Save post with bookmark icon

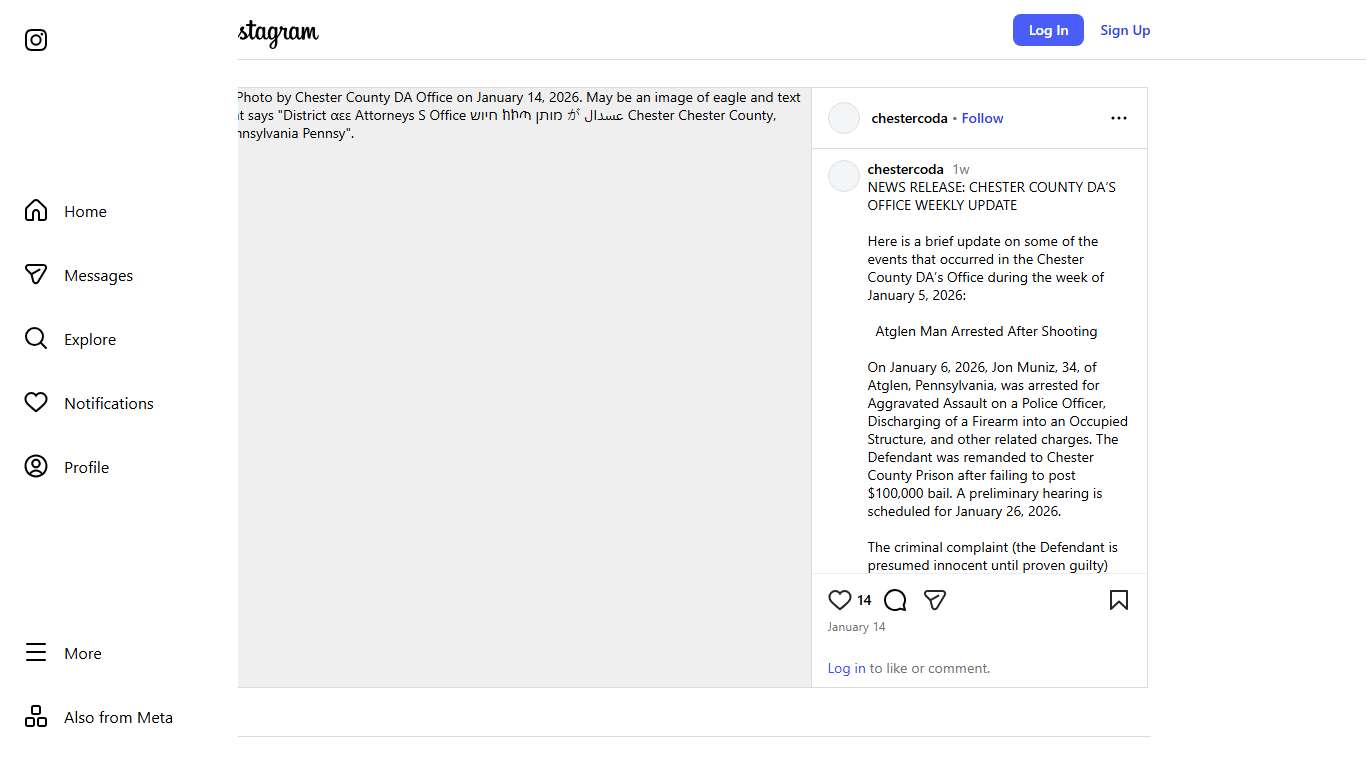click(x=1118, y=600)
